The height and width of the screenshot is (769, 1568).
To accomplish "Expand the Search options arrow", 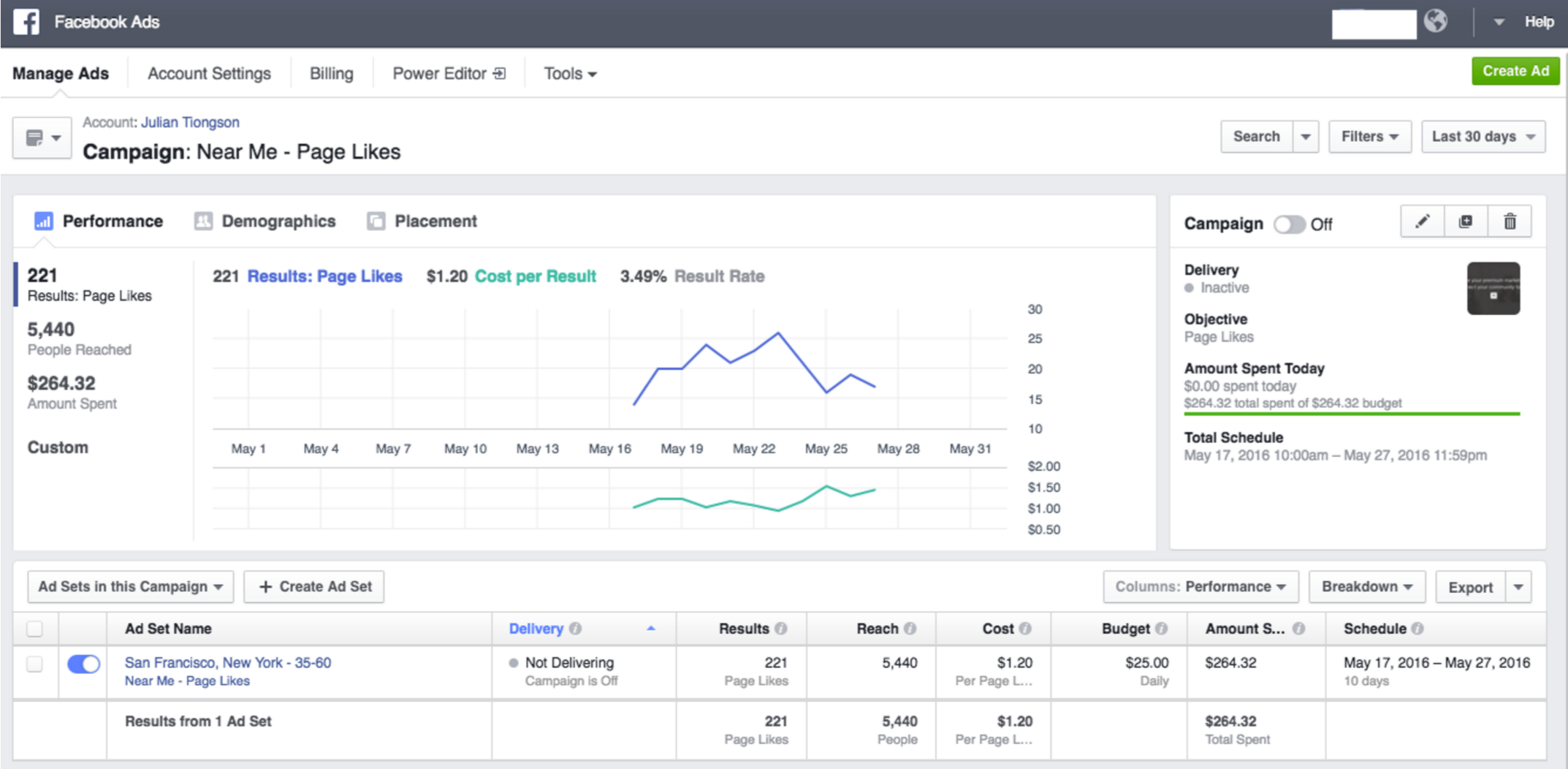I will (1306, 137).
